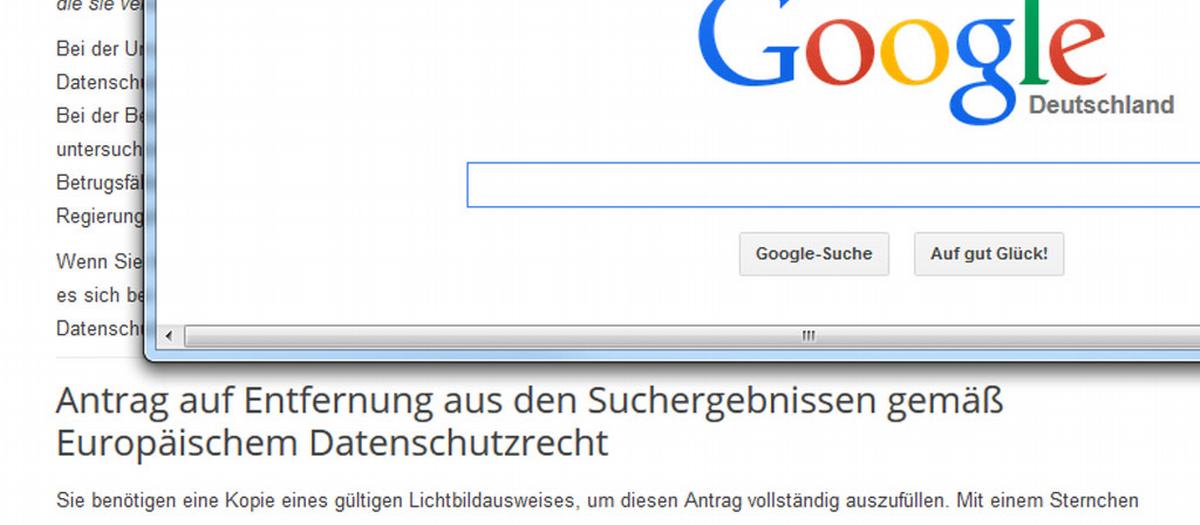Click the heading line 'Antrag auf Entfernung aus den Suchergebnissen'

click(x=529, y=402)
